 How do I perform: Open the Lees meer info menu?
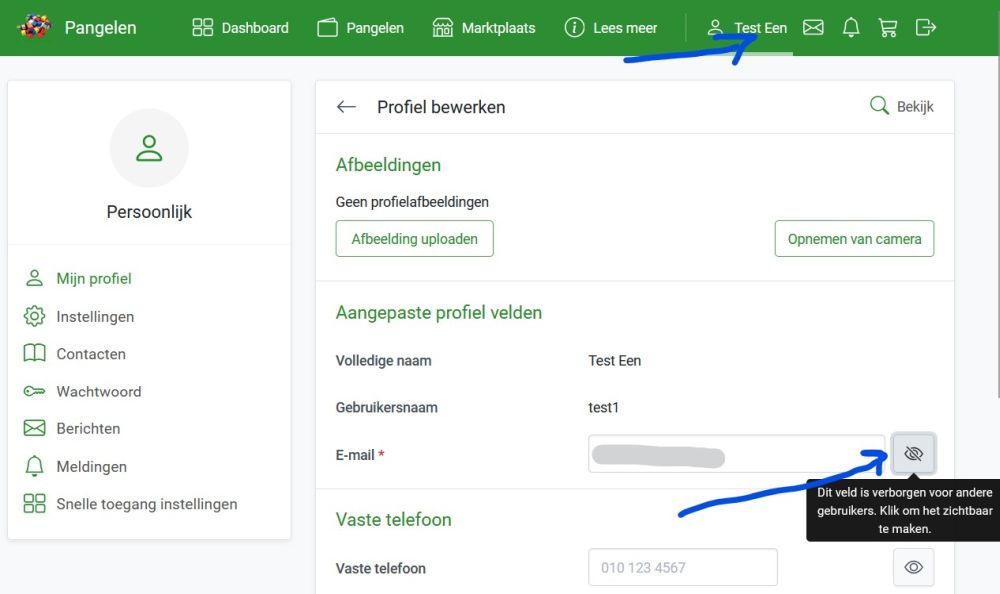[611, 27]
